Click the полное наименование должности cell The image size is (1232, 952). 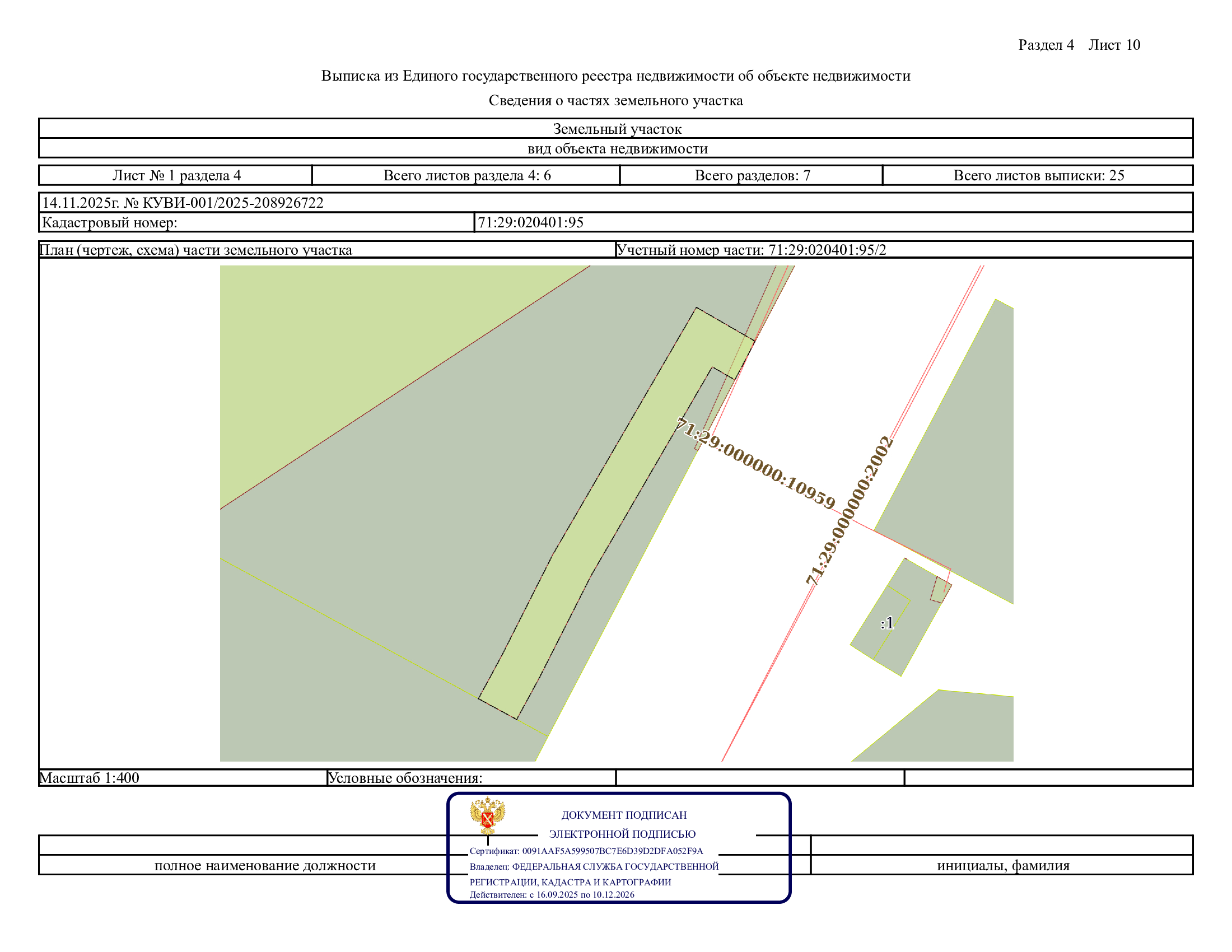[x=265, y=865]
